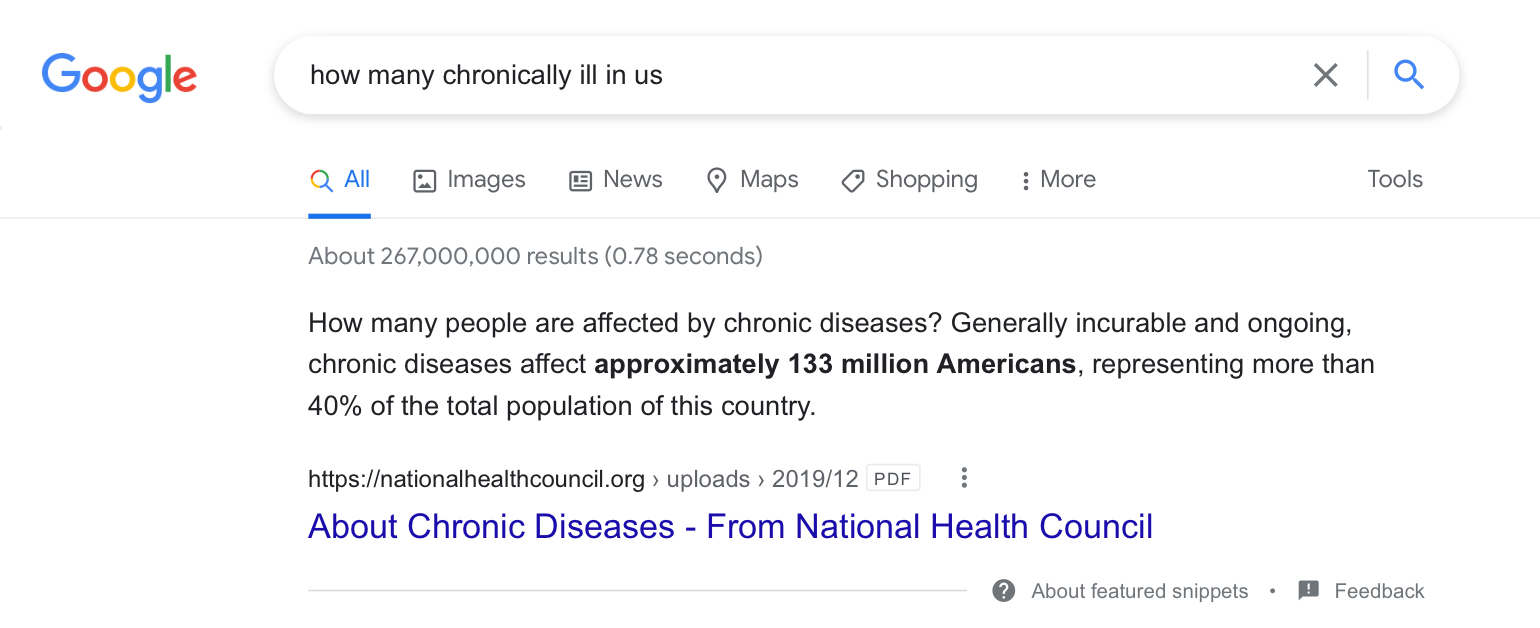Open the Tools filter options

(x=1395, y=180)
